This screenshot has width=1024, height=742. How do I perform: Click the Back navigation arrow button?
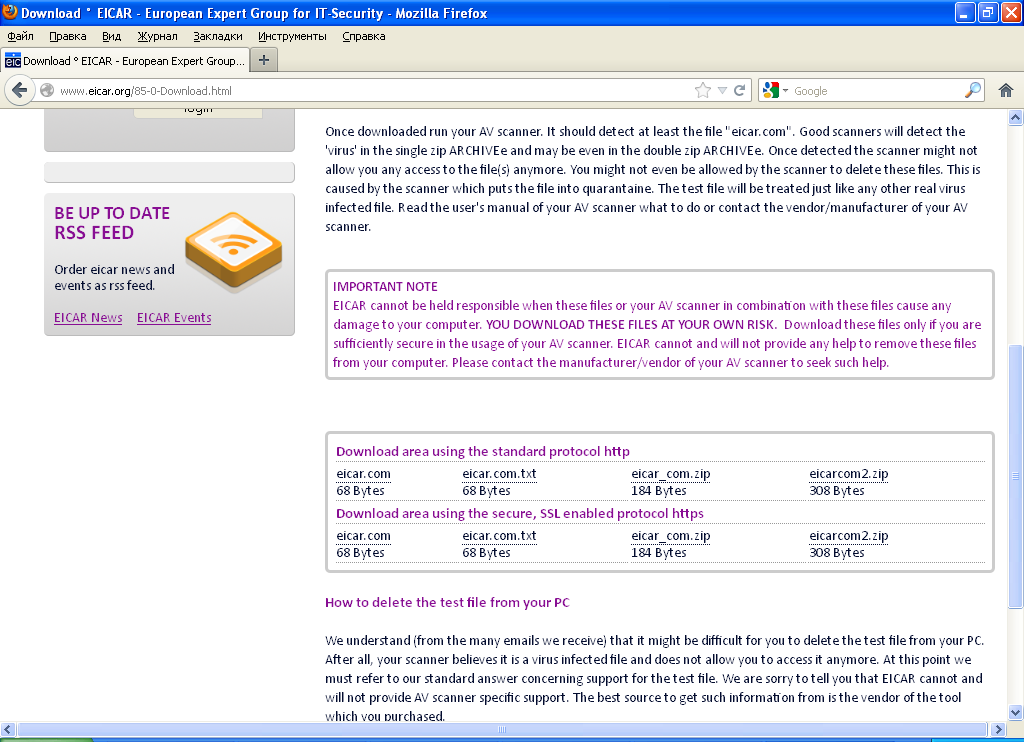coord(20,90)
